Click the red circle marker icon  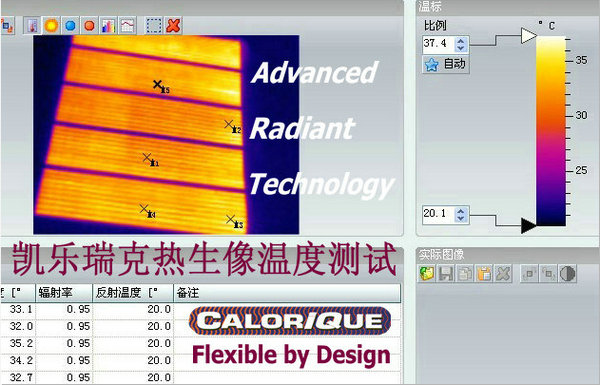(90, 26)
